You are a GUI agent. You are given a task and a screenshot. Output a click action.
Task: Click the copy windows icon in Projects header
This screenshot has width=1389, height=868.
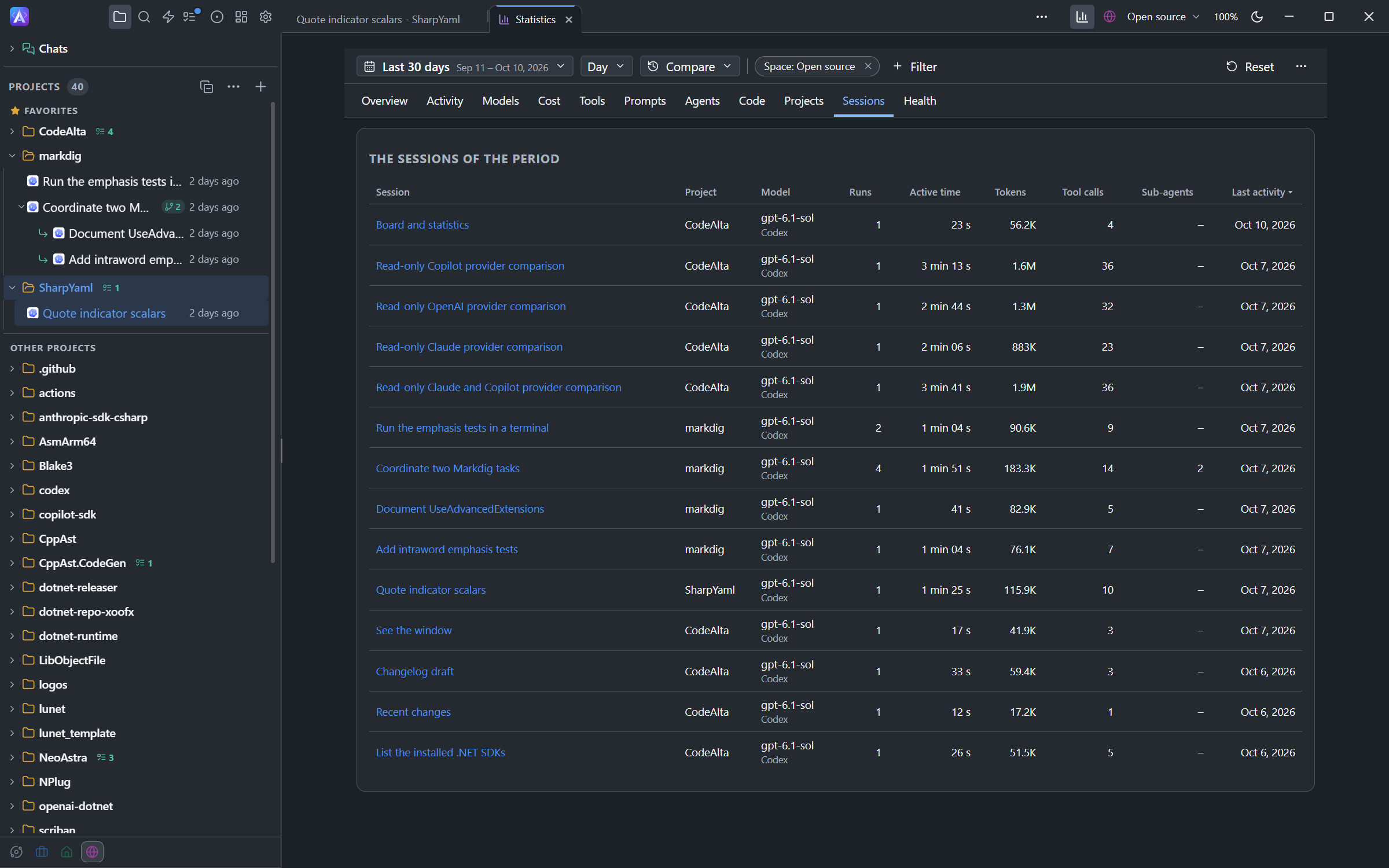207,87
